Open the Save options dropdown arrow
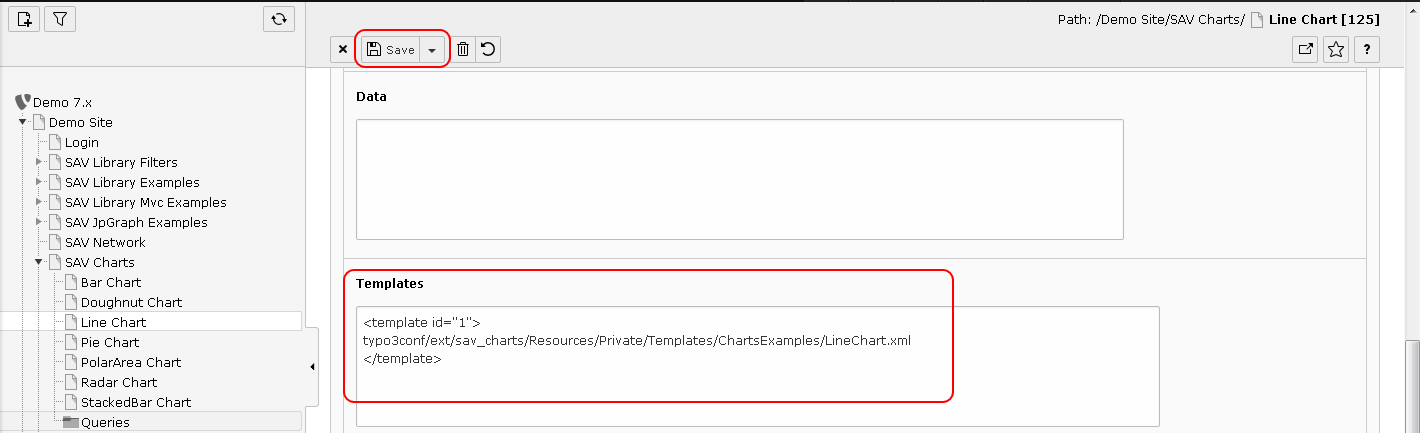 click(432, 49)
